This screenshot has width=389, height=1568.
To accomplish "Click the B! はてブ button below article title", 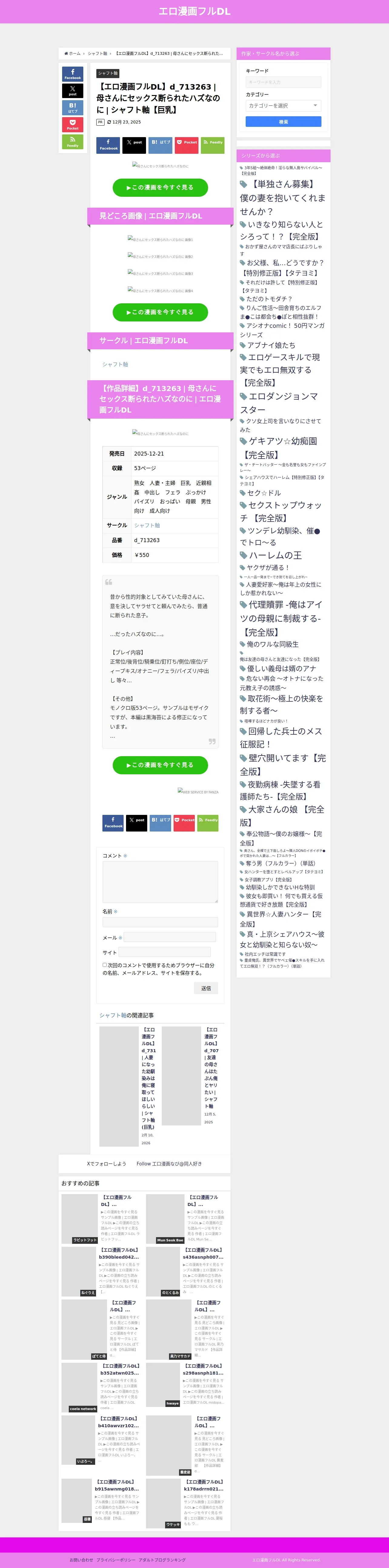I will click(x=160, y=145).
